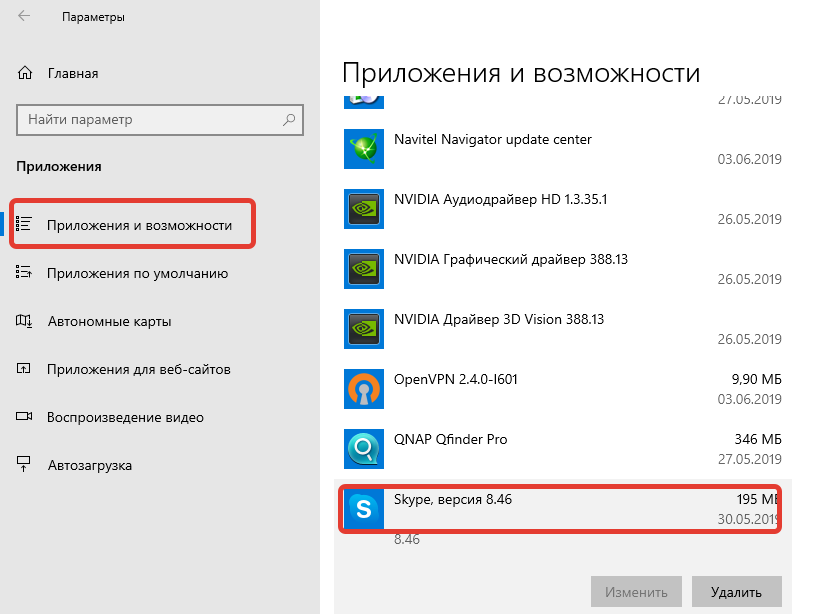The height and width of the screenshot is (614, 814).
Task: Click the Skype app icon
Action: [364, 509]
